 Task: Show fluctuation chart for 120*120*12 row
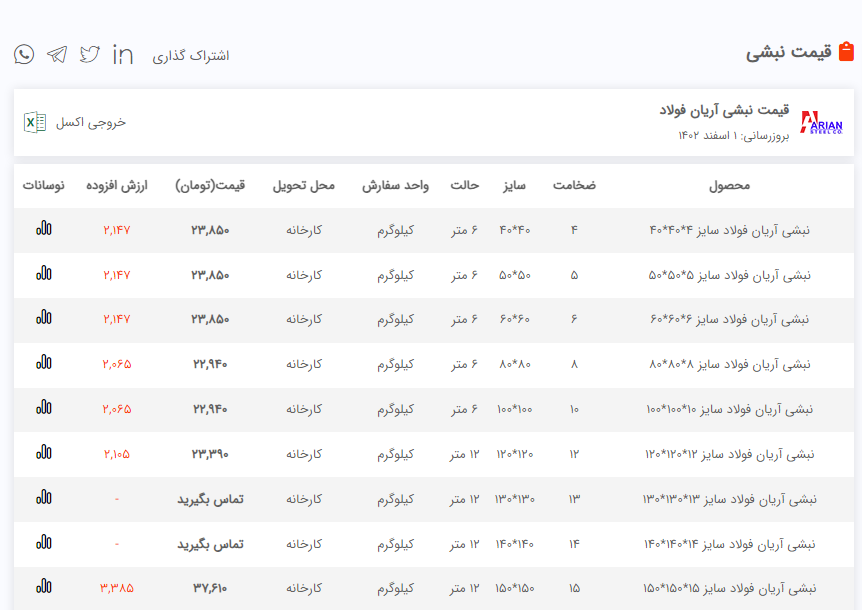[44, 453]
